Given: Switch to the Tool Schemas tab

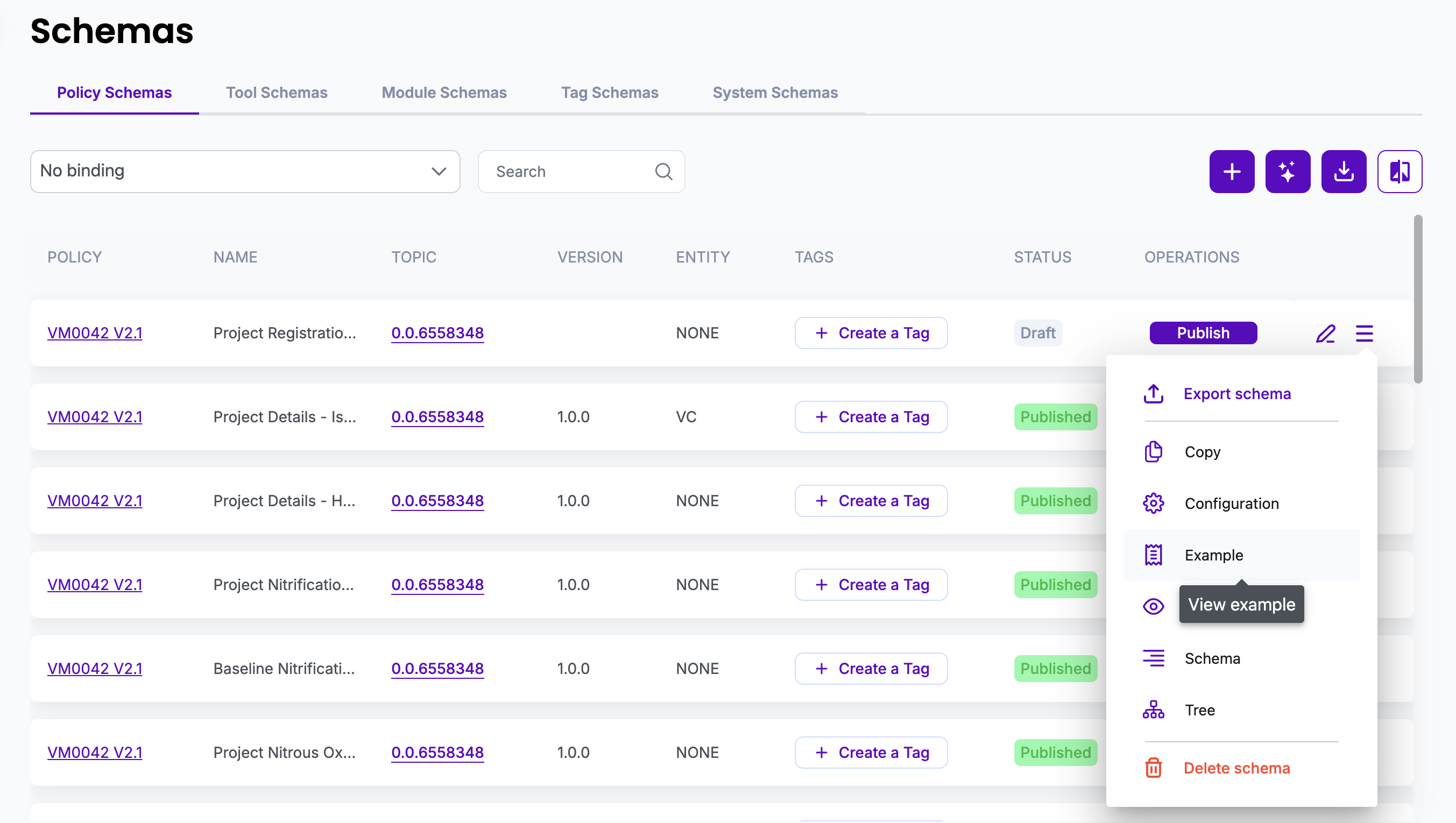Looking at the screenshot, I should click(x=277, y=93).
